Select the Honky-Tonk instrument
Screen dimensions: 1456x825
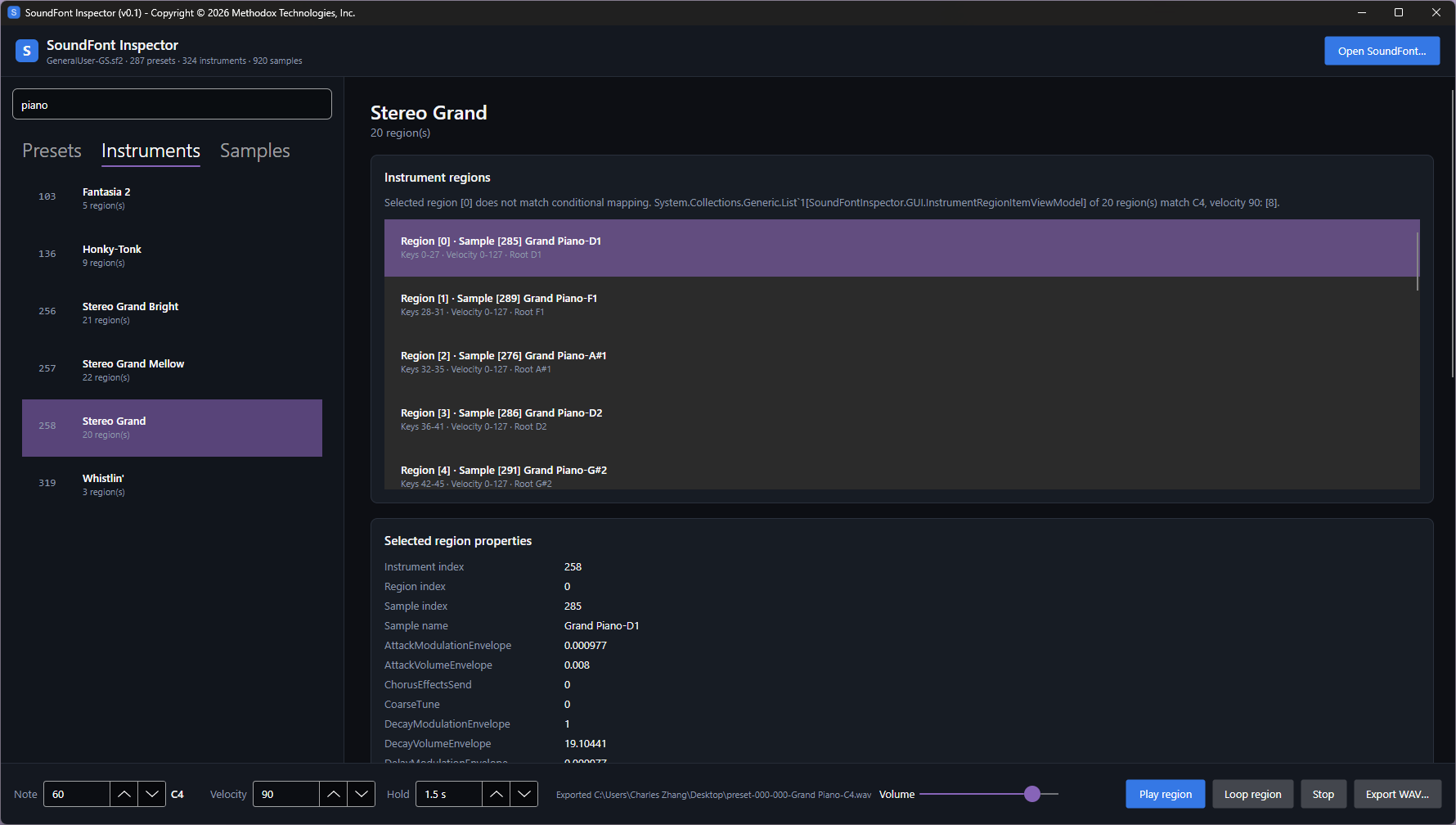(172, 256)
